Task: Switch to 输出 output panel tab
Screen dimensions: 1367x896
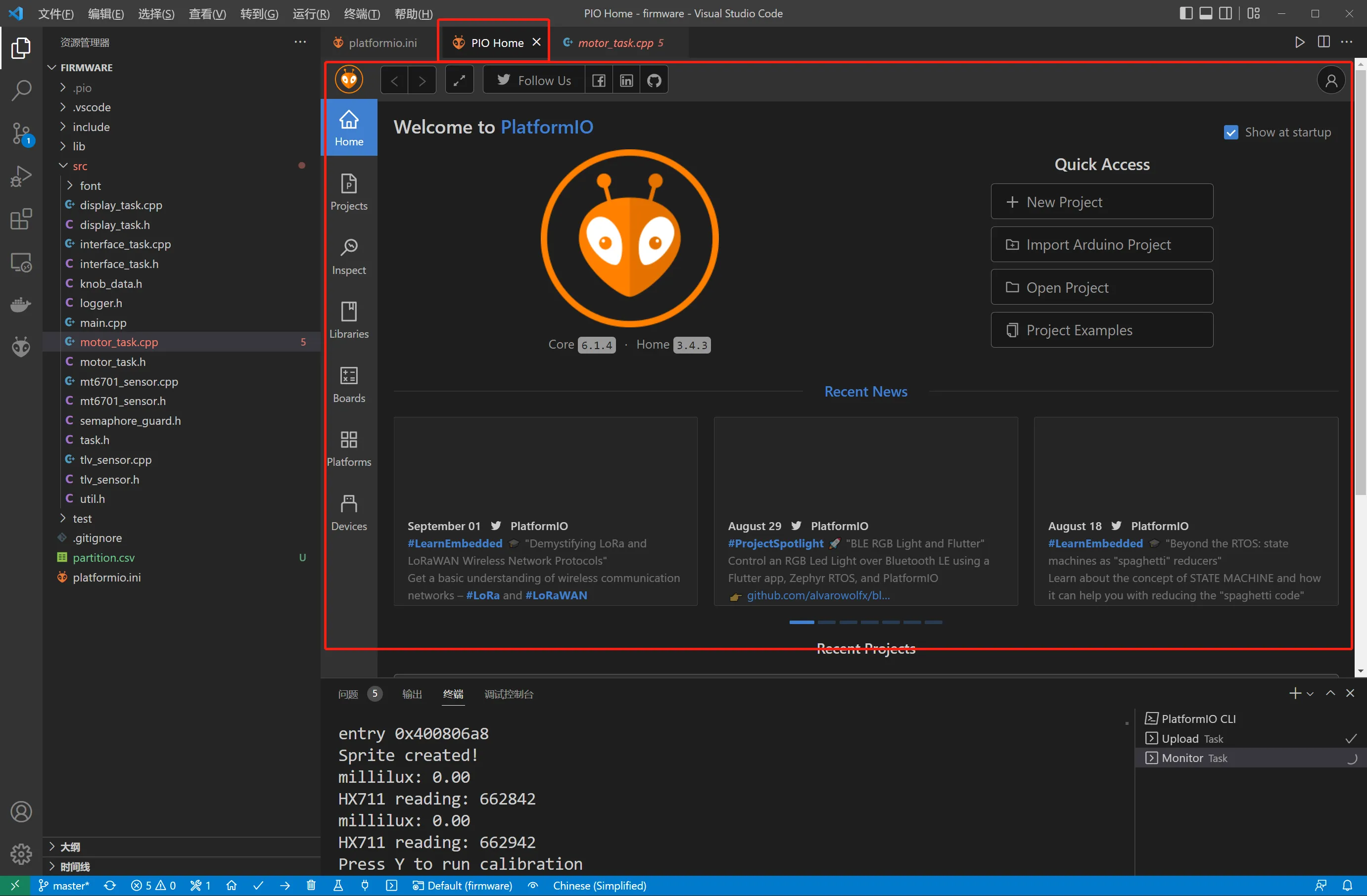Action: pos(412,694)
